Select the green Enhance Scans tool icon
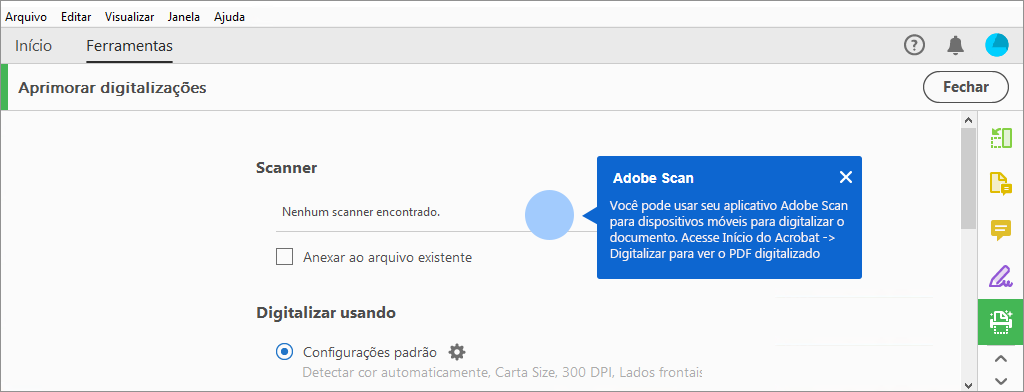Screen dimensions: 1024x392 tap(1000, 322)
